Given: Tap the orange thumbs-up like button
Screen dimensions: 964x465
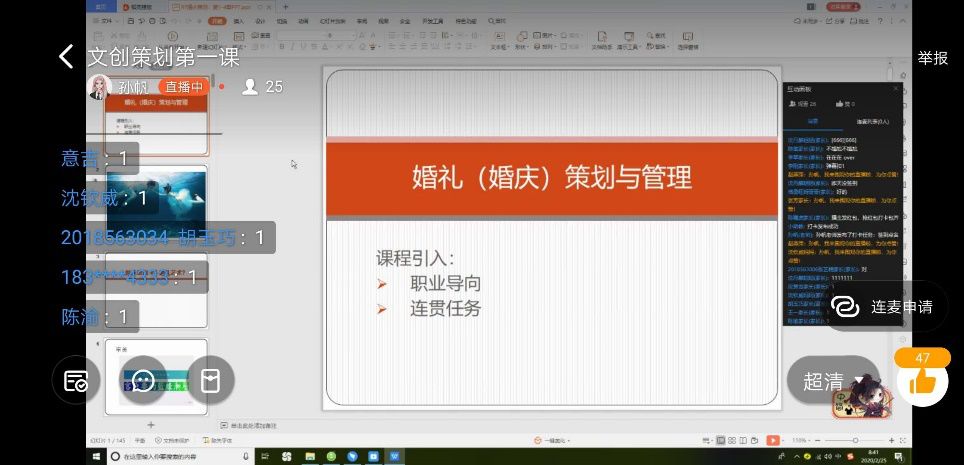Looking at the screenshot, I should click(x=922, y=381).
